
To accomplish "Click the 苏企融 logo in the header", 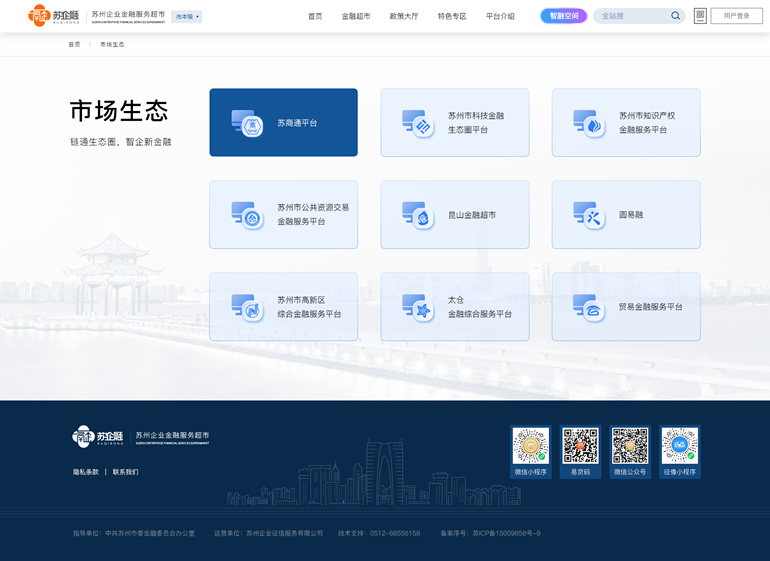I will [55, 16].
